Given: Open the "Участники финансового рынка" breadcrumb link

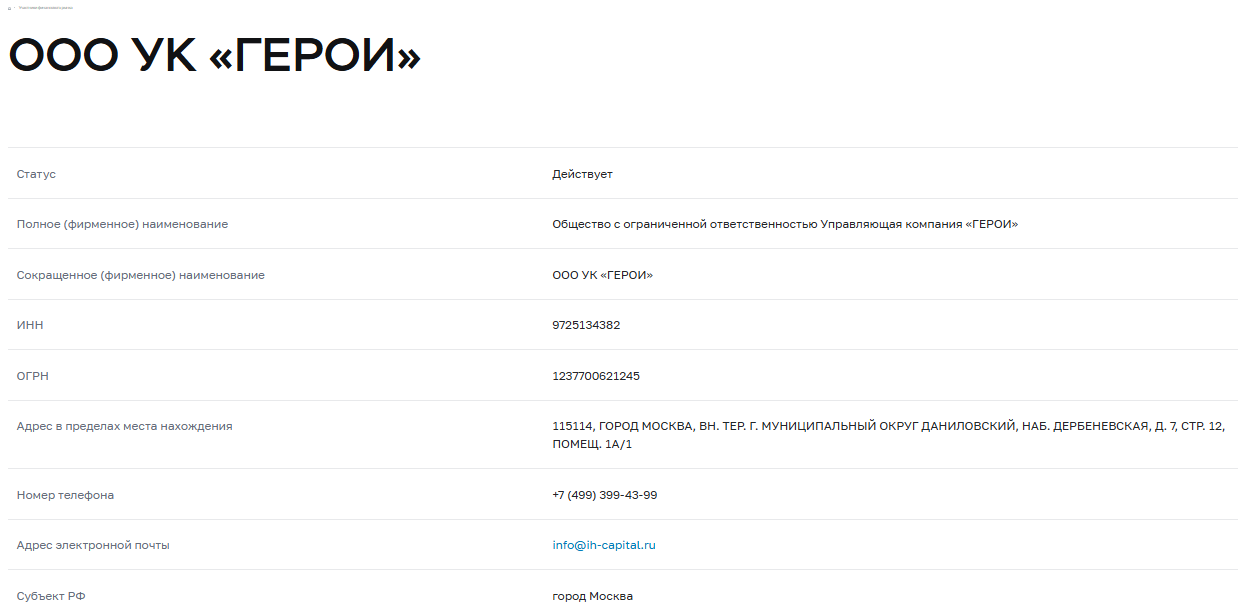Looking at the screenshot, I should 46,8.
